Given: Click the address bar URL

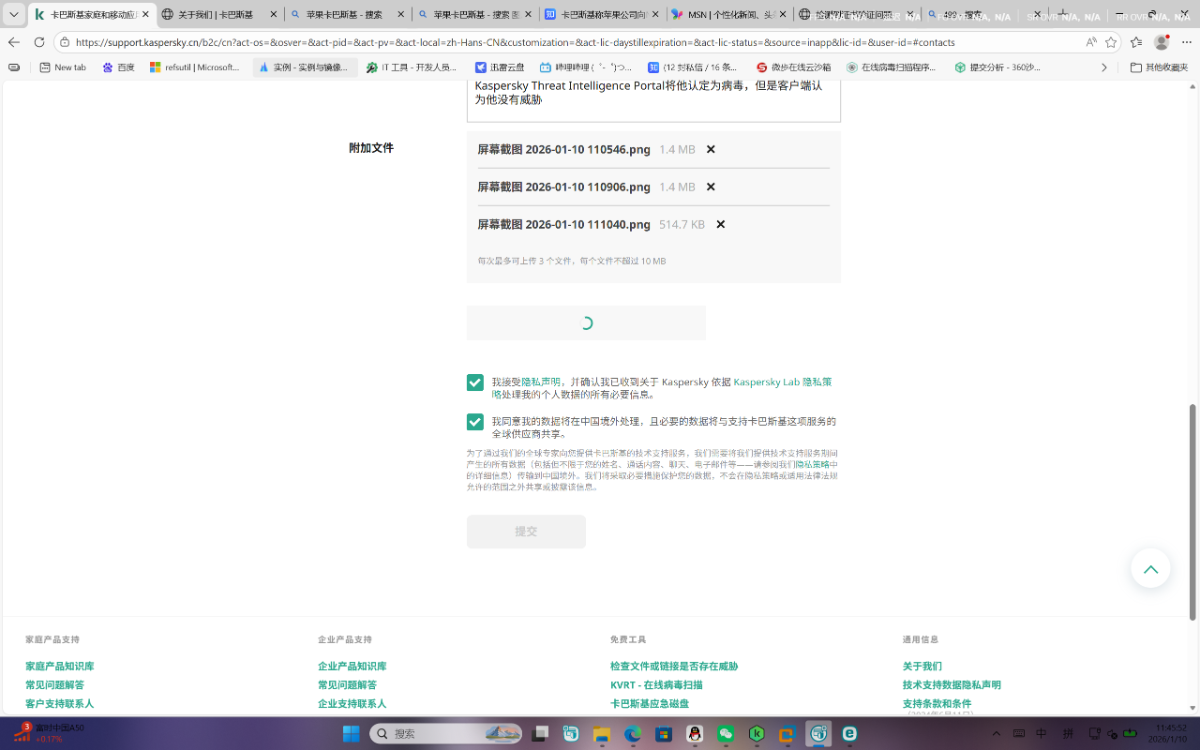Looking at the screenshot, I should pos(515,42).
